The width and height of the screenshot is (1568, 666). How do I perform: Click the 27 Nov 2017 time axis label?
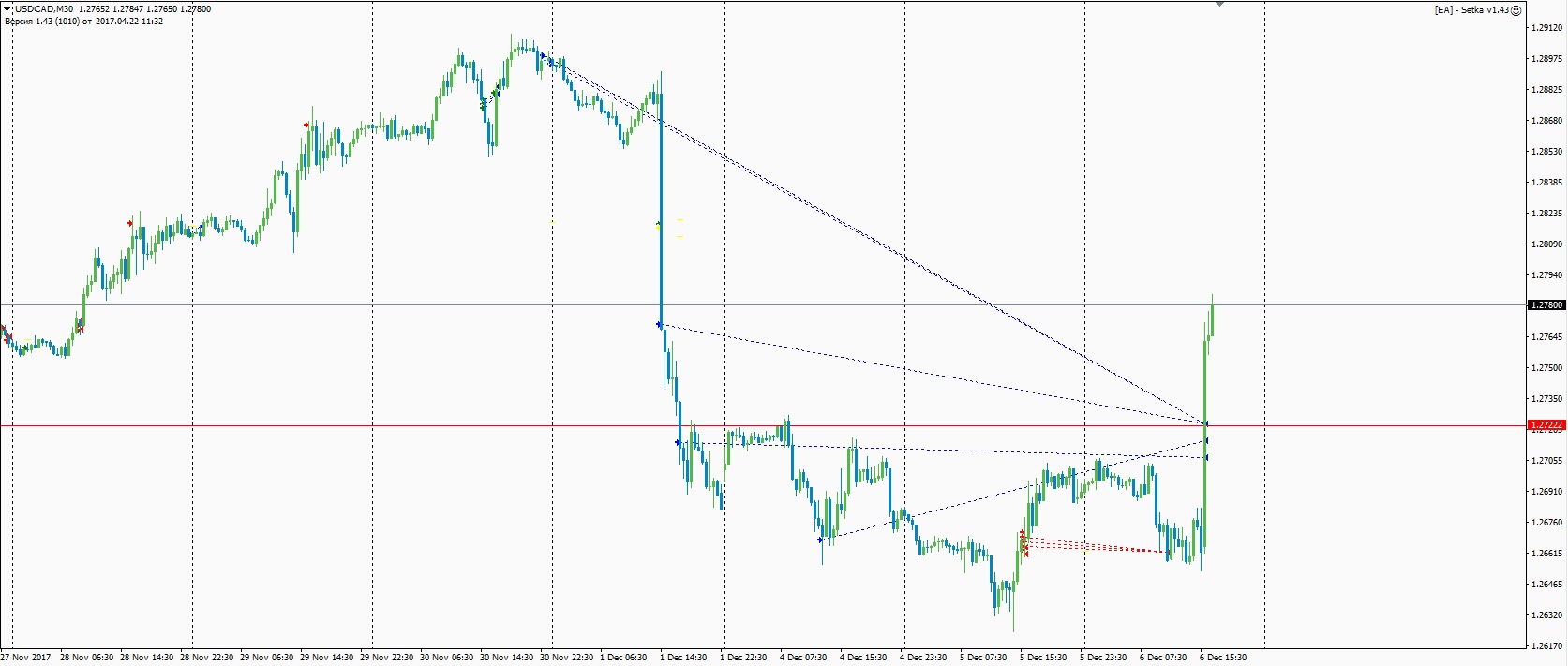tap(25, 658)
